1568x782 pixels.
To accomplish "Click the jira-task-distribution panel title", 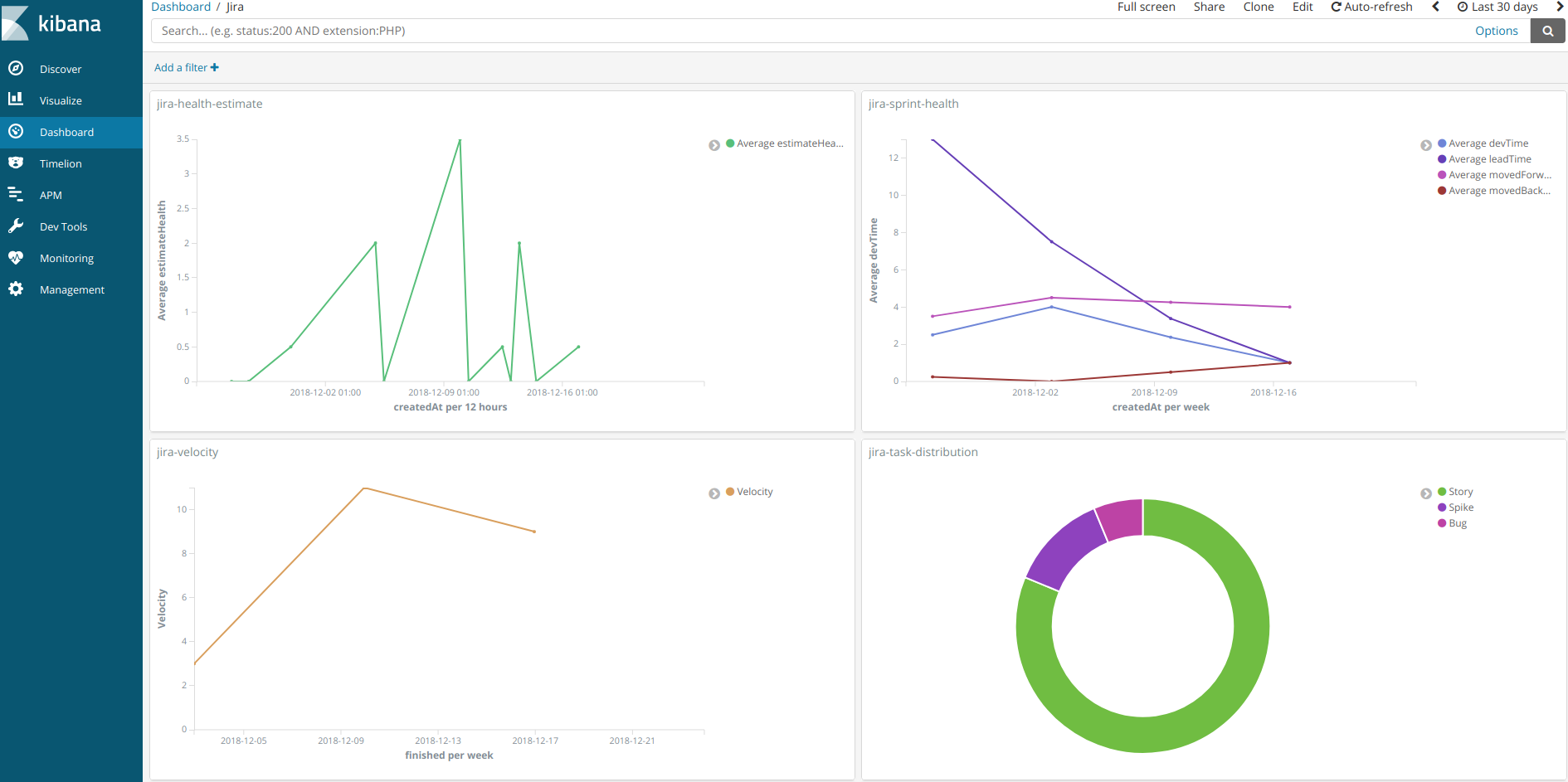I will [923, 452].
